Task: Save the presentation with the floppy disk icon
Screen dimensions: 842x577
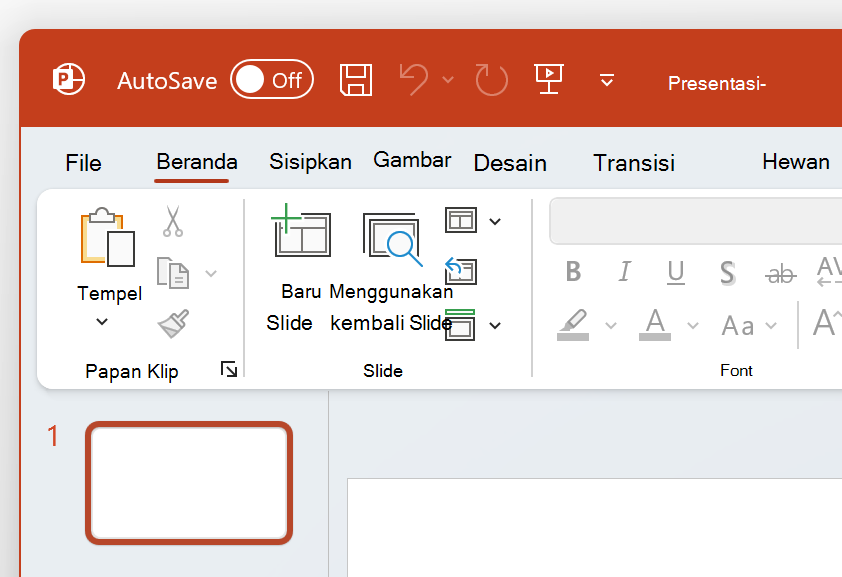Action: [x=355, y=80]
